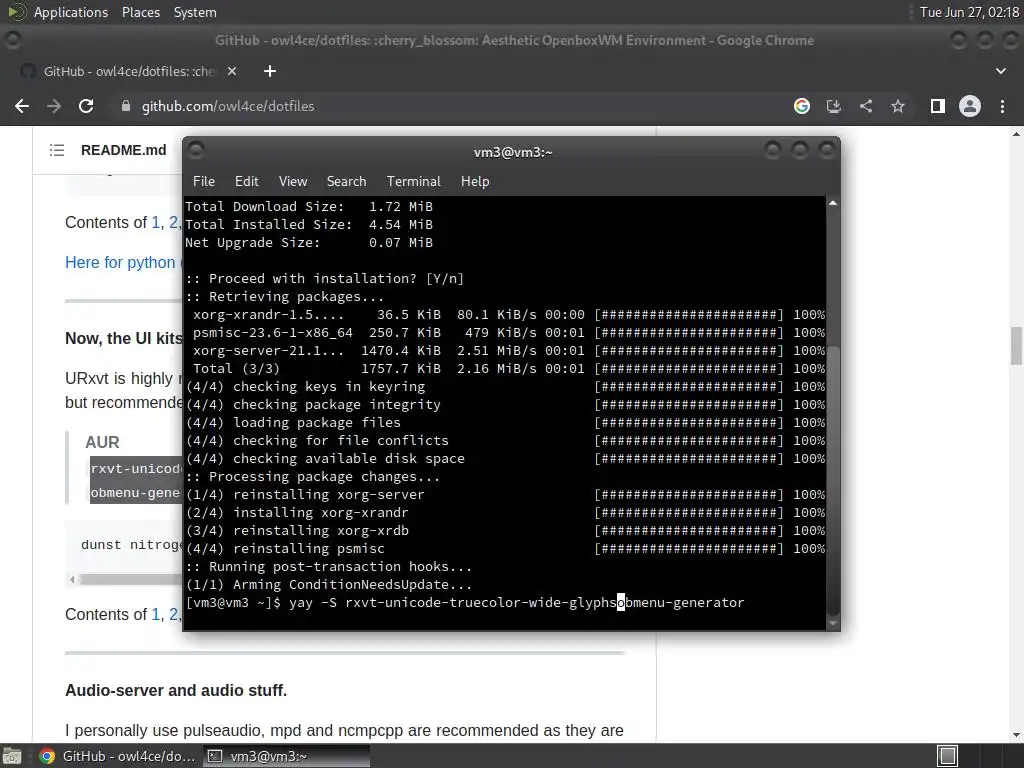Click the terminal scrollbar up arrow
Image resolution: width=1024 pixels, height=768 pixels.
(x=833, y=204)
